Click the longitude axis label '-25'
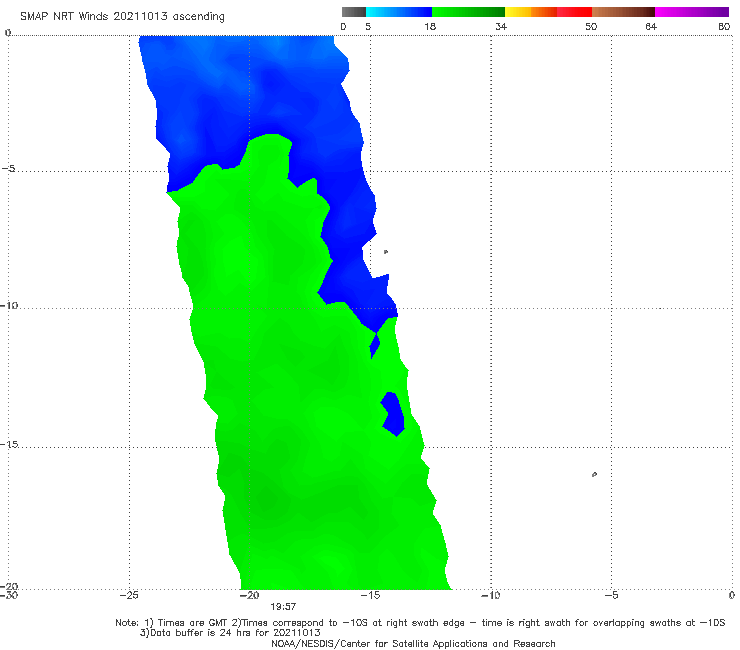 coord(129,595)
